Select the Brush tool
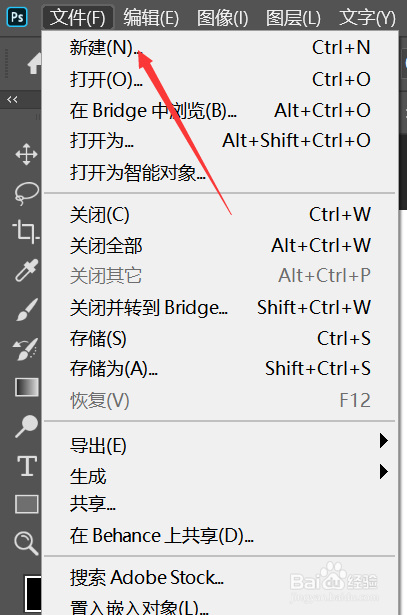The width and height of the screenshot is (407, 615). pyautogui.click(x=27, y=309)
